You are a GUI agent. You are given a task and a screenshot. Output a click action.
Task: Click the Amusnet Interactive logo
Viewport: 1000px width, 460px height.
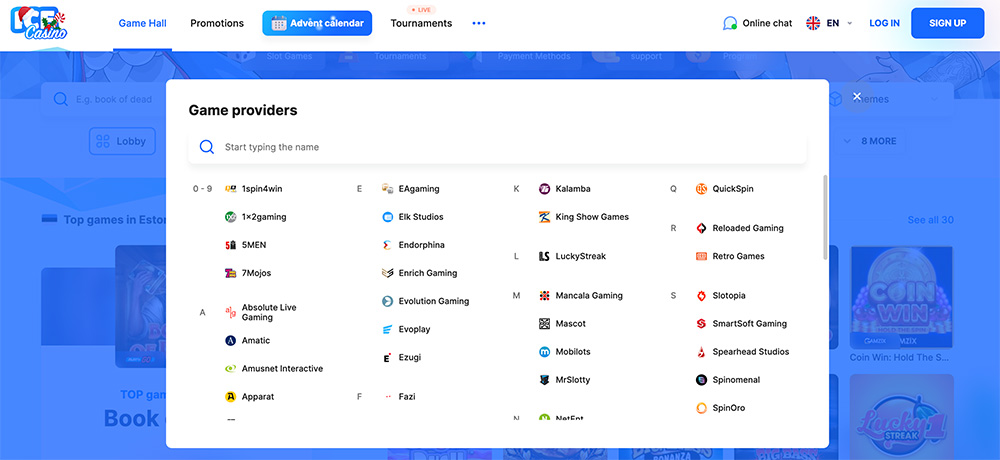pos(231,369)
